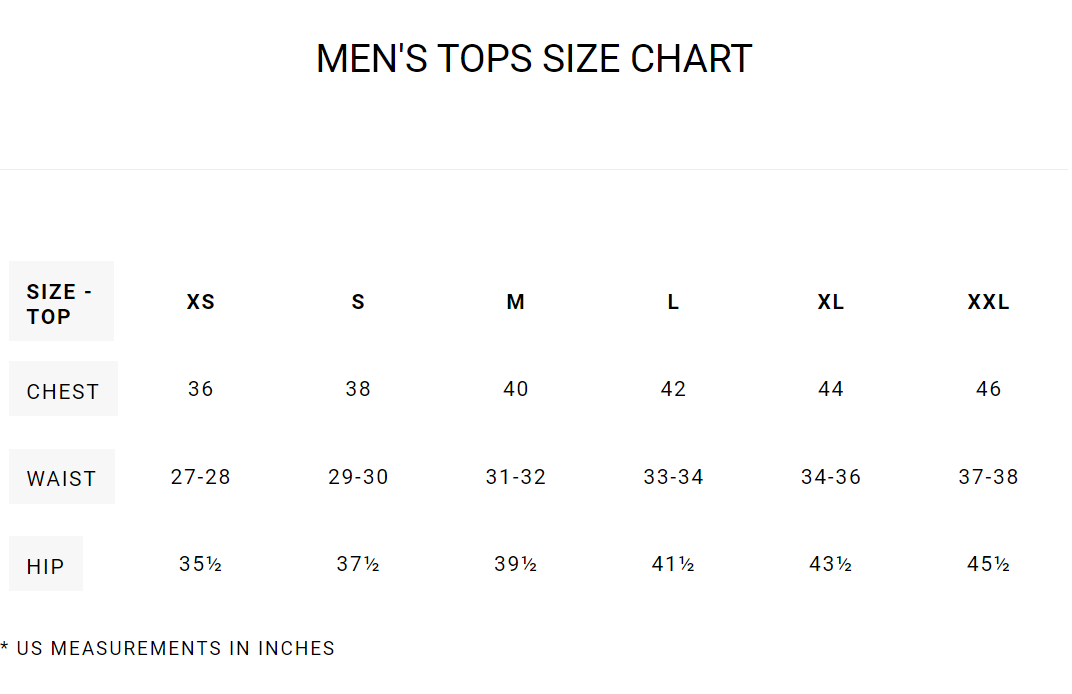The height and width of the screenshot is (694, 1072).
Task: Select waist range 37-38 for XXL
Action: click(x=988, y=477)
